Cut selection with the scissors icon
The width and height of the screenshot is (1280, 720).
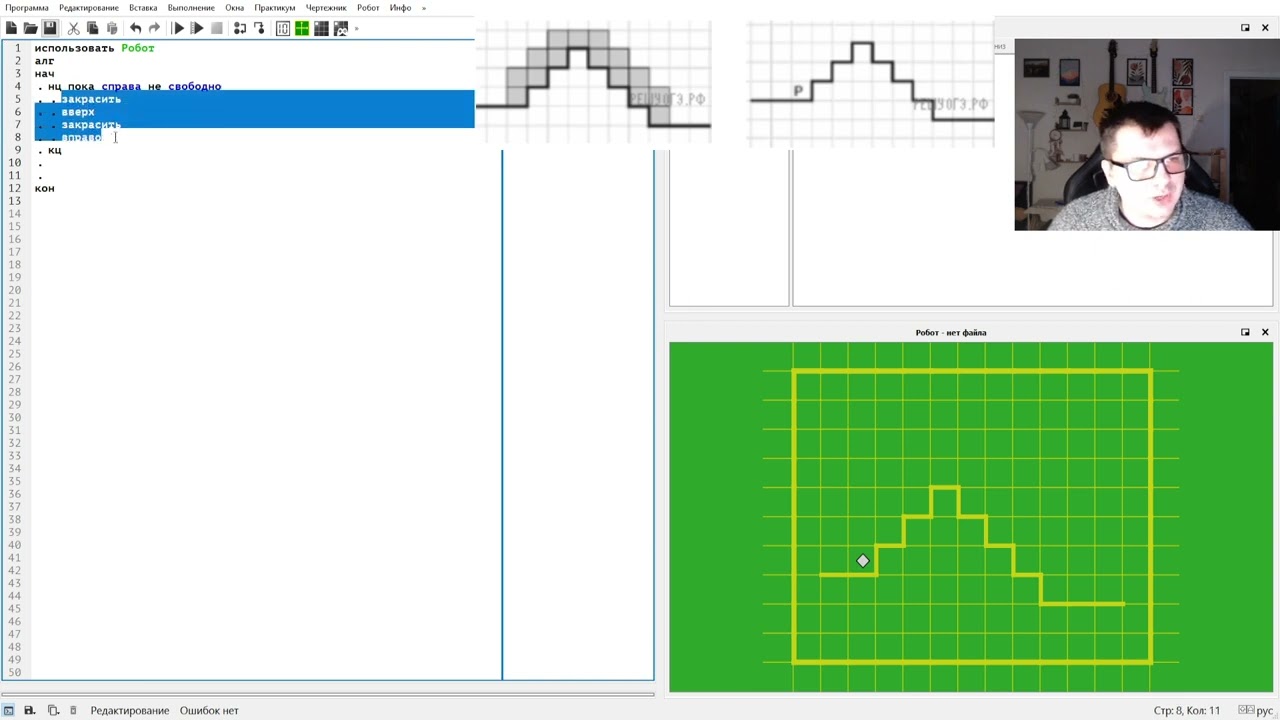click(73, 28)
